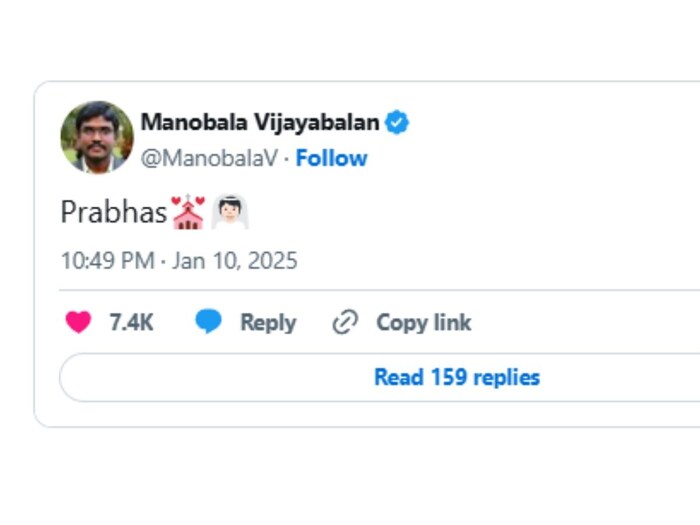Click the blue reply speech bubble icon
The height and width of the screenshot is (525, 700).
[208, 322]
